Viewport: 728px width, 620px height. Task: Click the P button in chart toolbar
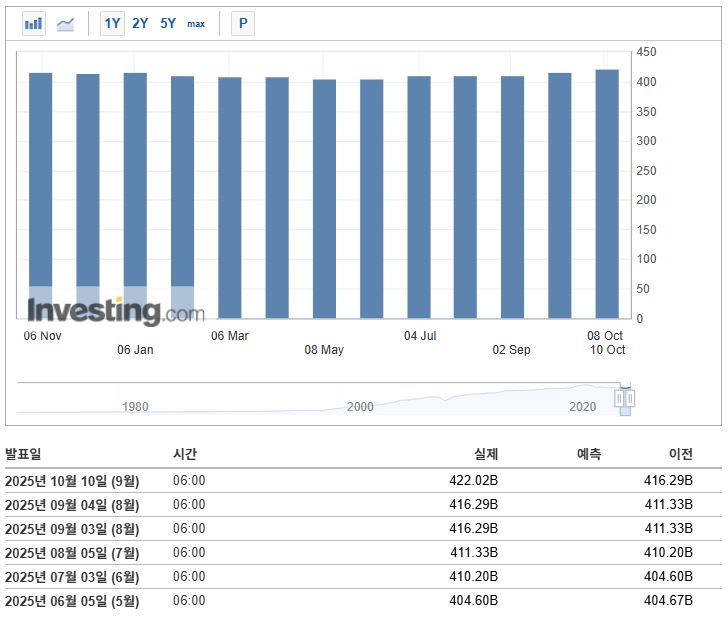coord(243,23)
